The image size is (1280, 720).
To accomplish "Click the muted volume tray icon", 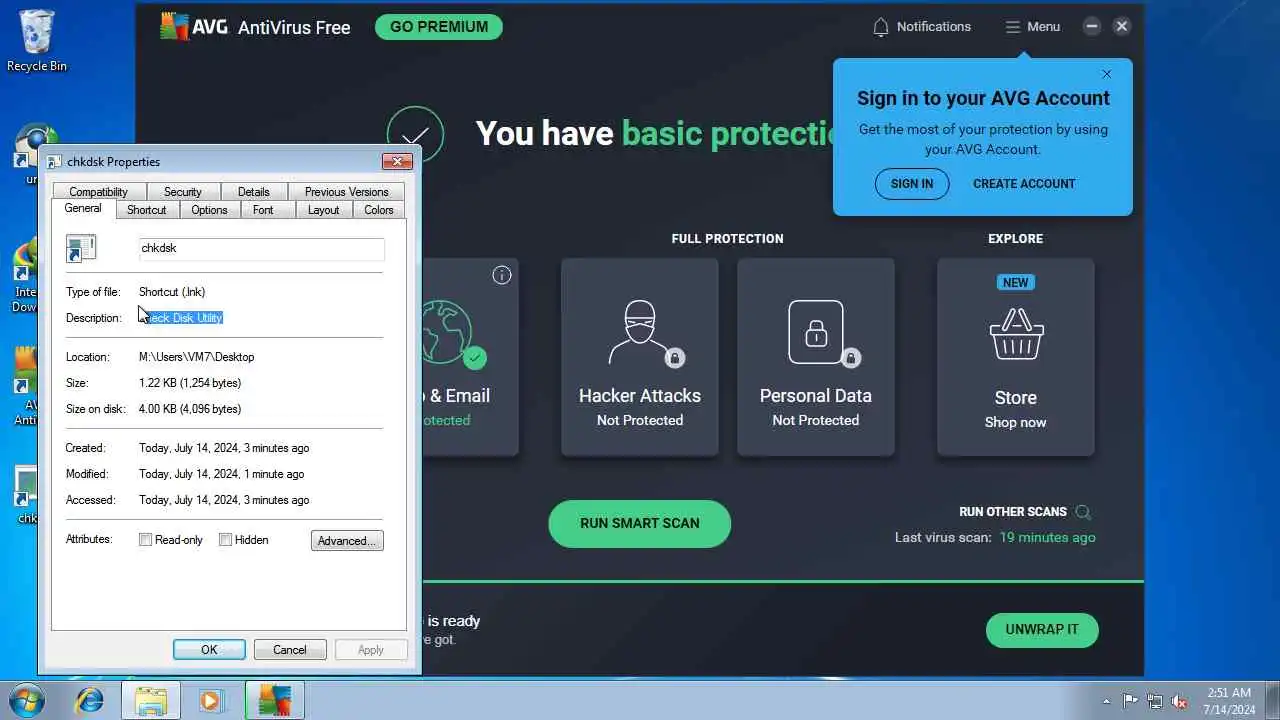I will (x=1179, y=701).
